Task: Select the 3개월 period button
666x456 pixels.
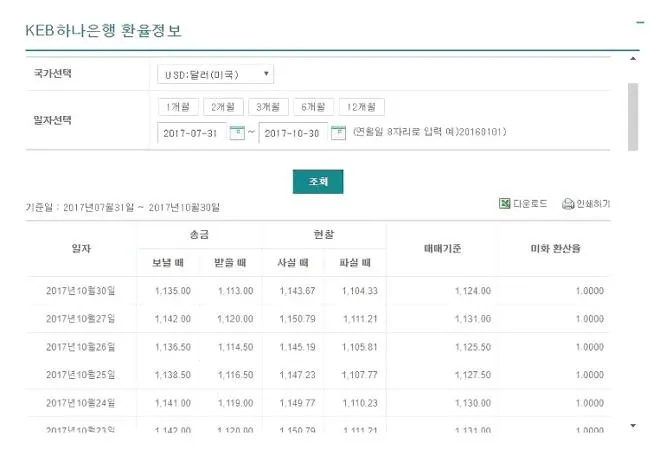Action: (x=268, y=107)
